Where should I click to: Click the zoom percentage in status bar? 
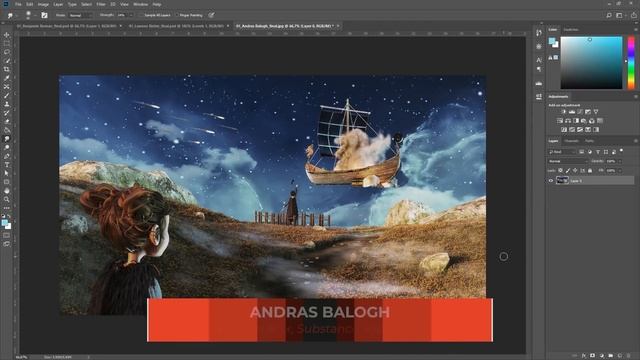click(x=21, y=357)
